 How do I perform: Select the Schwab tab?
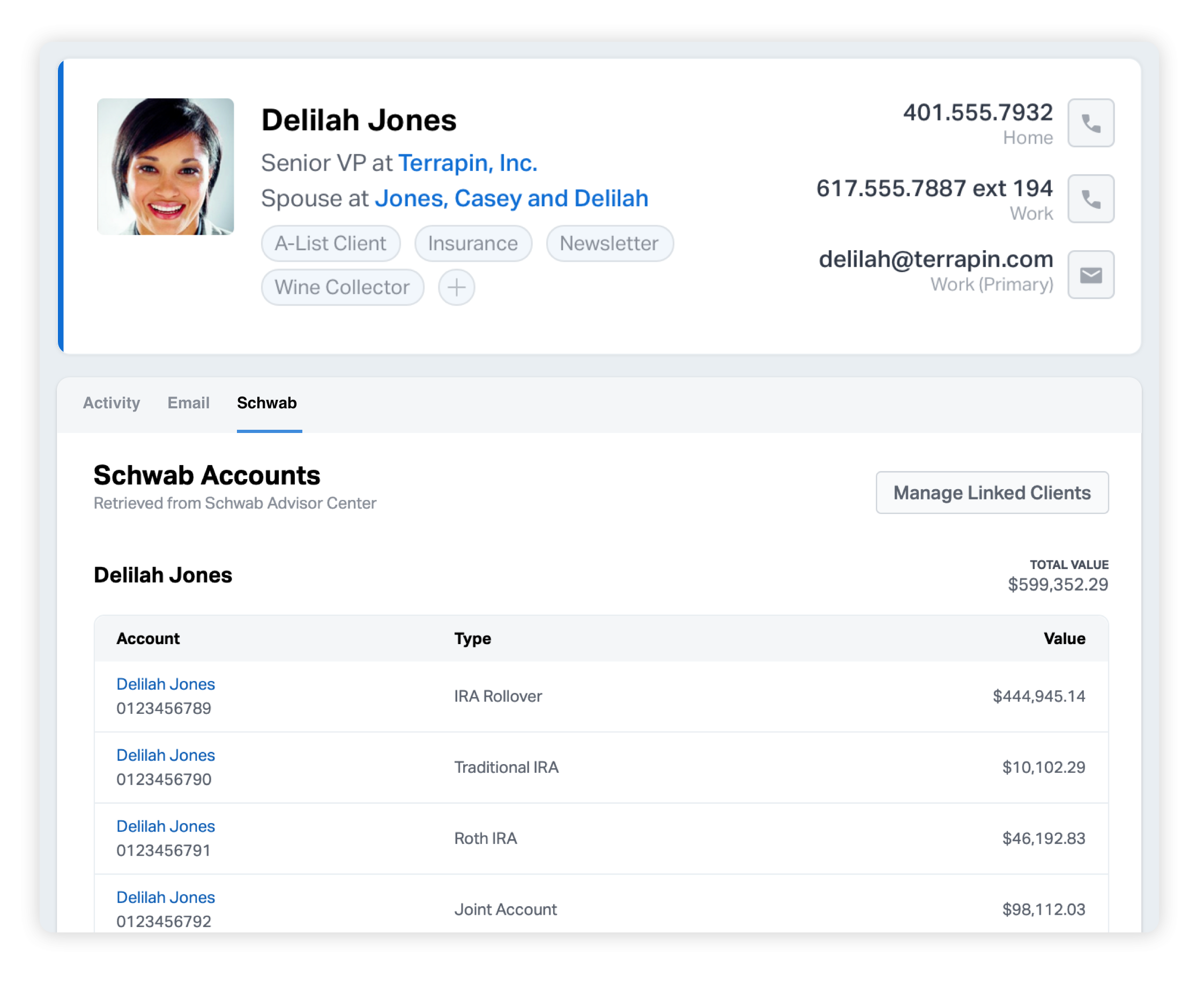click(266, 402)
